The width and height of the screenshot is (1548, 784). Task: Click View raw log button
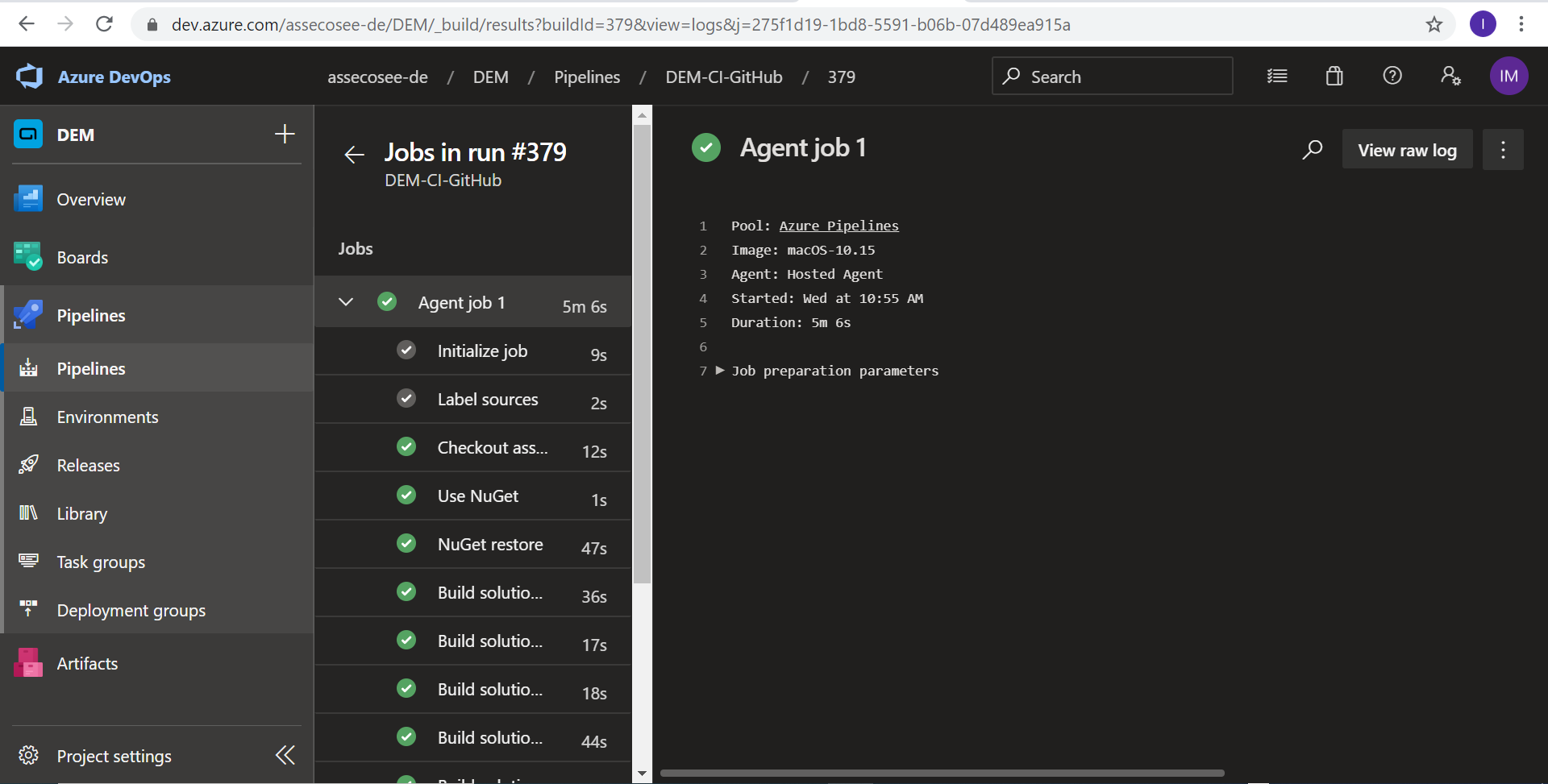tap(1407, 150)
